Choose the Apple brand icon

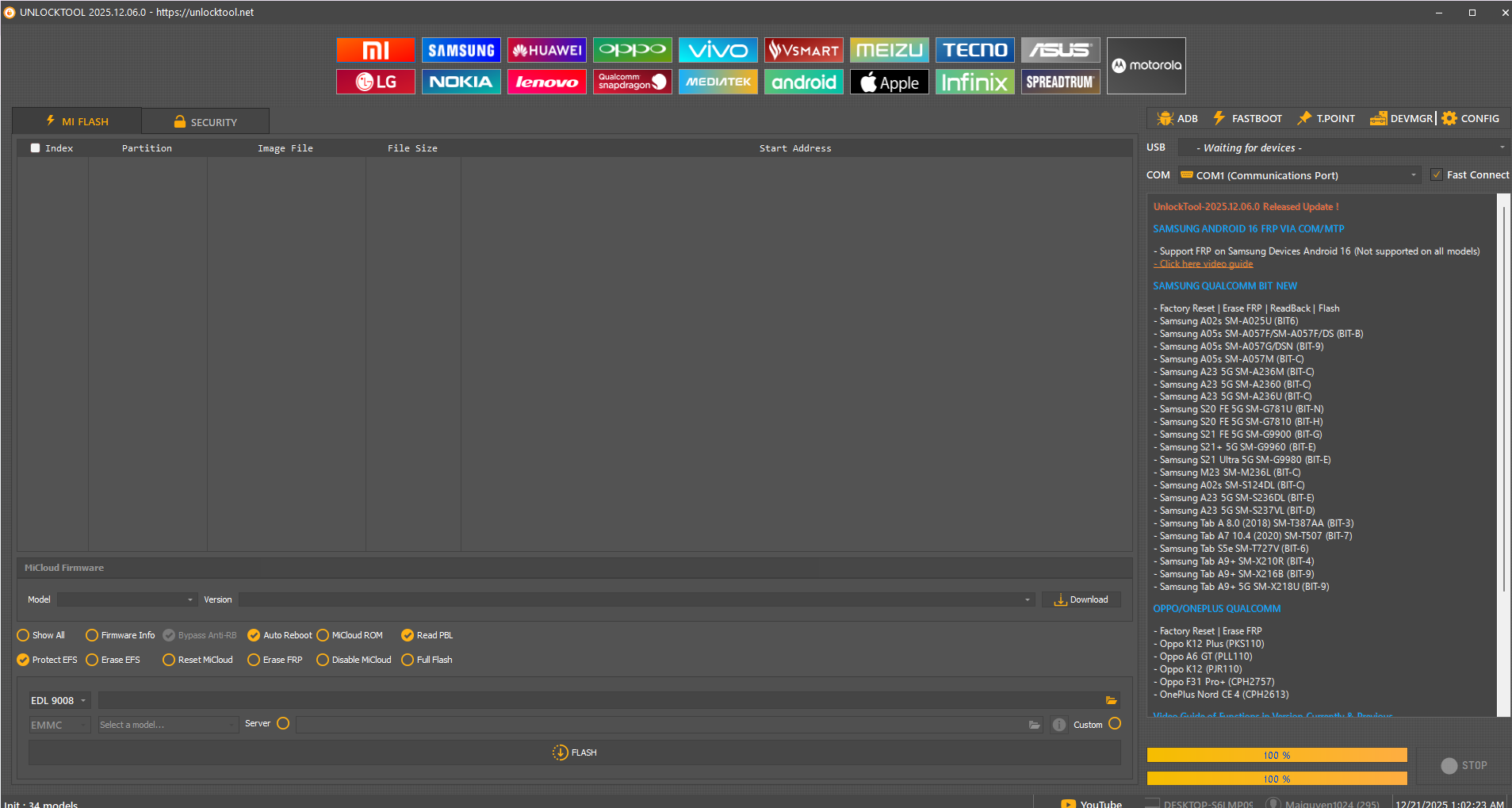point(889,82)
